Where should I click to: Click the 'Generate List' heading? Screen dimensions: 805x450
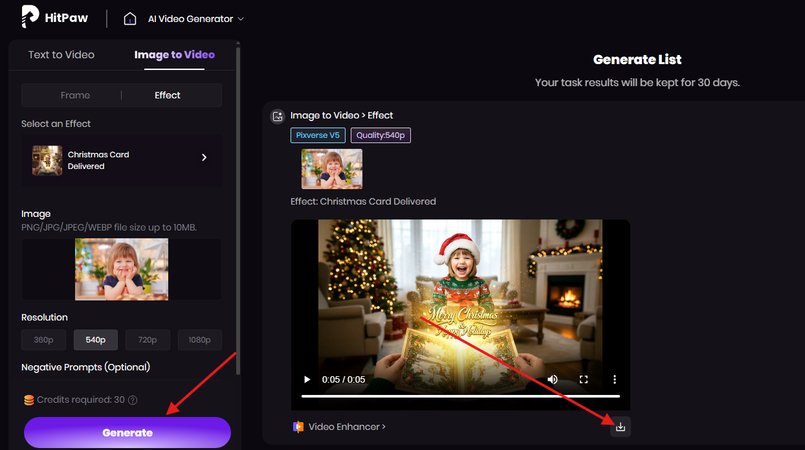tap(637, 60)
